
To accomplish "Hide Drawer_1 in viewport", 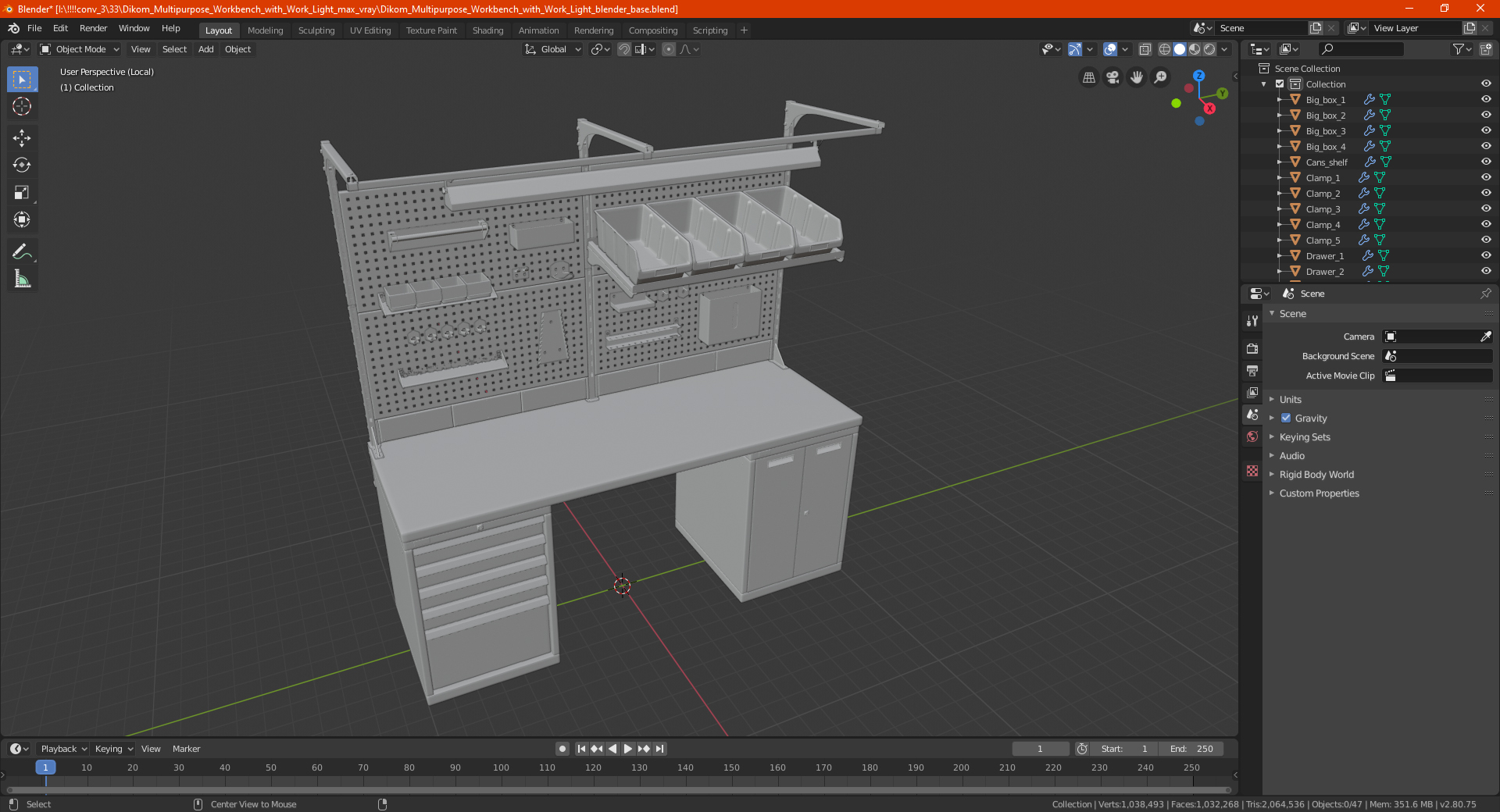I will click(x=1486, y=255).
